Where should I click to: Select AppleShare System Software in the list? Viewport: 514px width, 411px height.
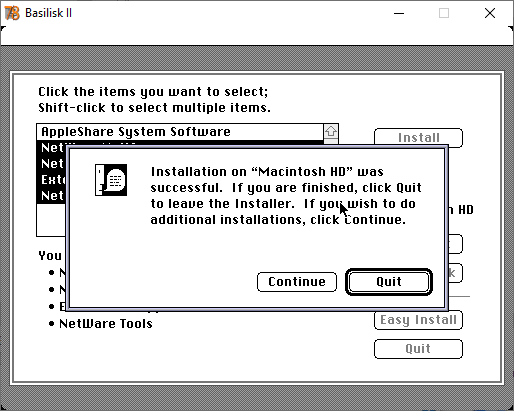click(180, 132)
